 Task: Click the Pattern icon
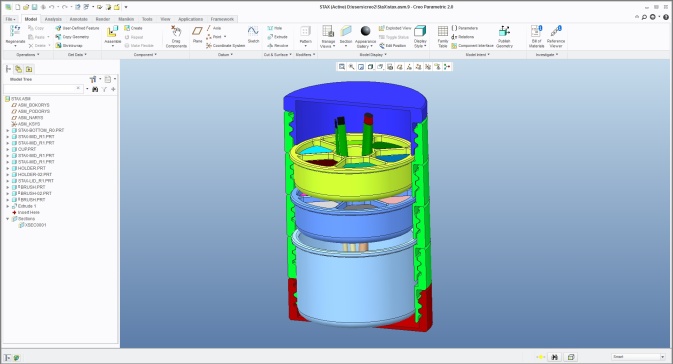tap(305, 31)
